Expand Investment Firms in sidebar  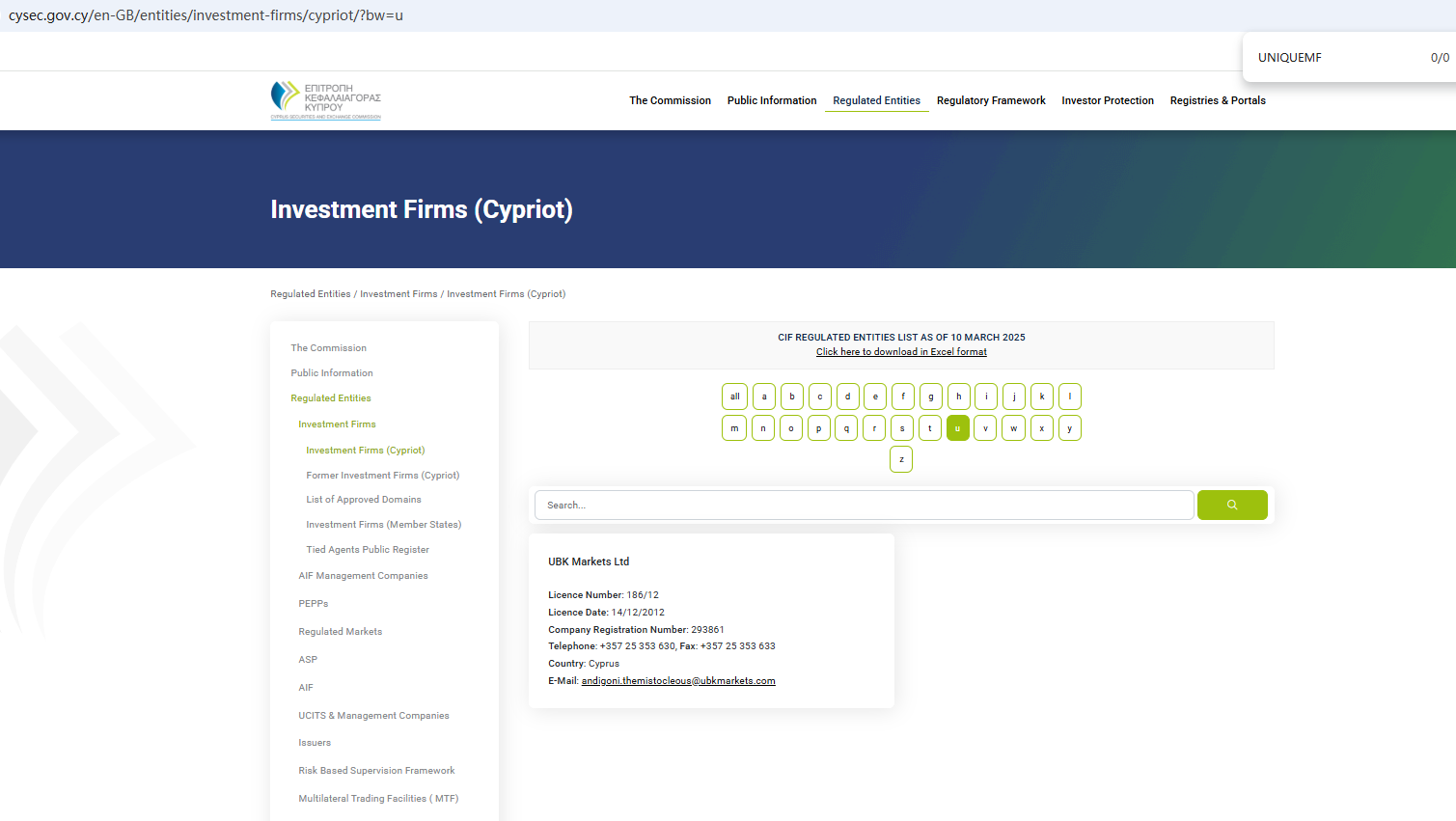337,424
